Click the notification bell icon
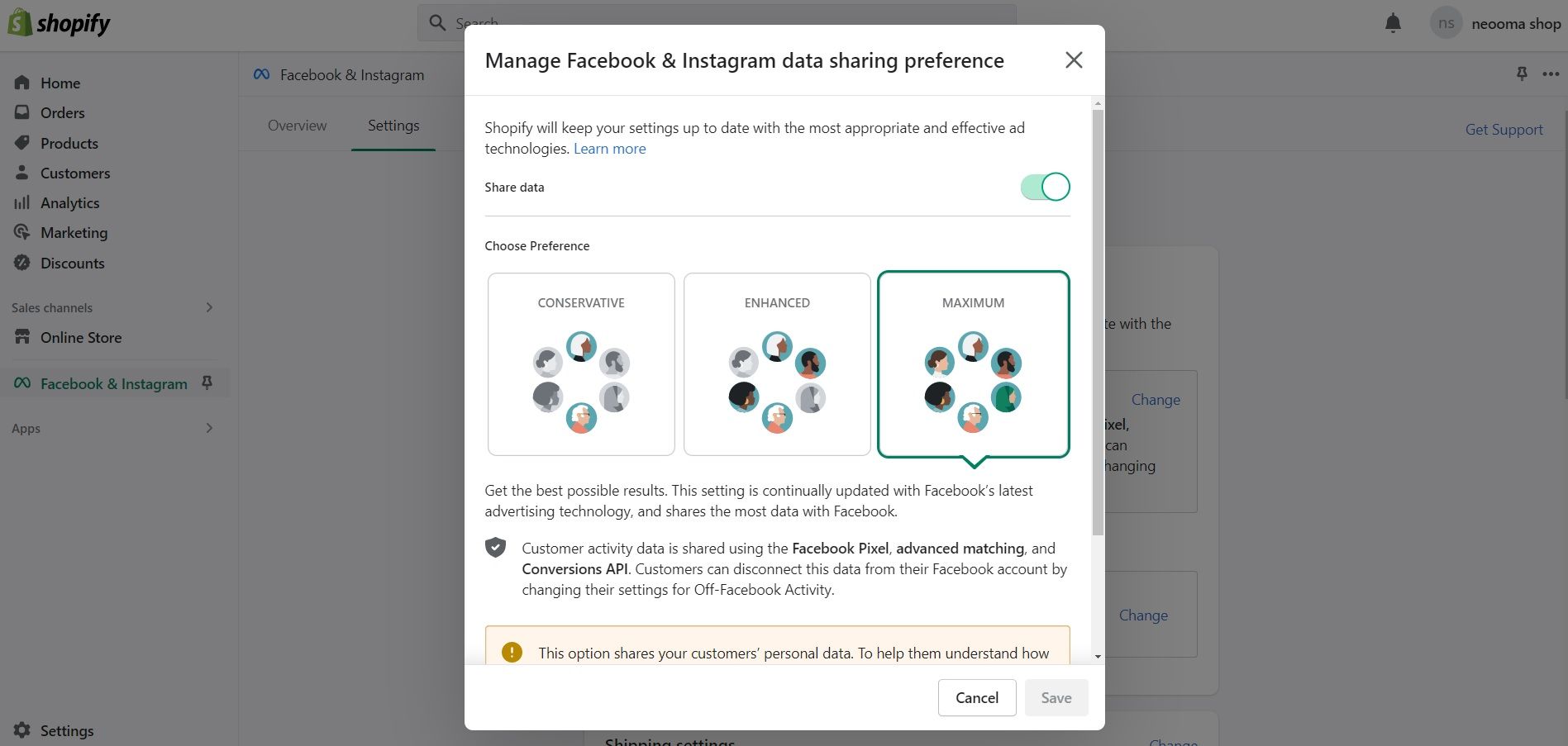The image size is (1568, 746). 1393,23
